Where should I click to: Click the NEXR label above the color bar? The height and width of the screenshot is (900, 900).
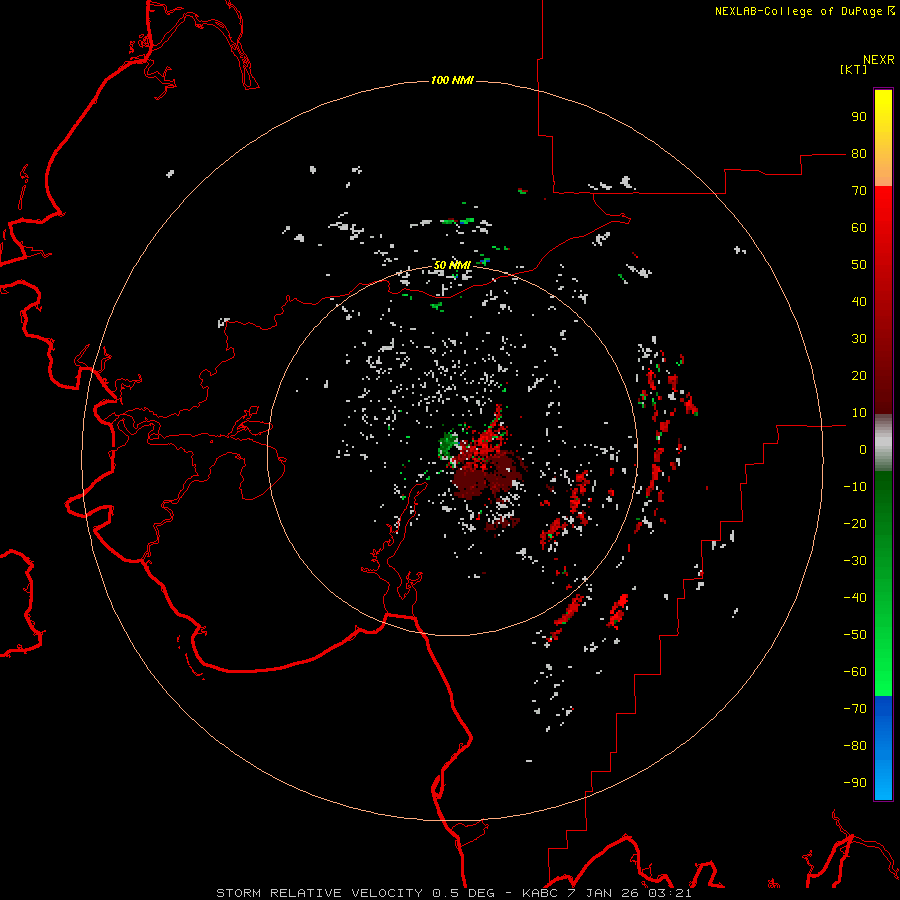click(879, 60)
